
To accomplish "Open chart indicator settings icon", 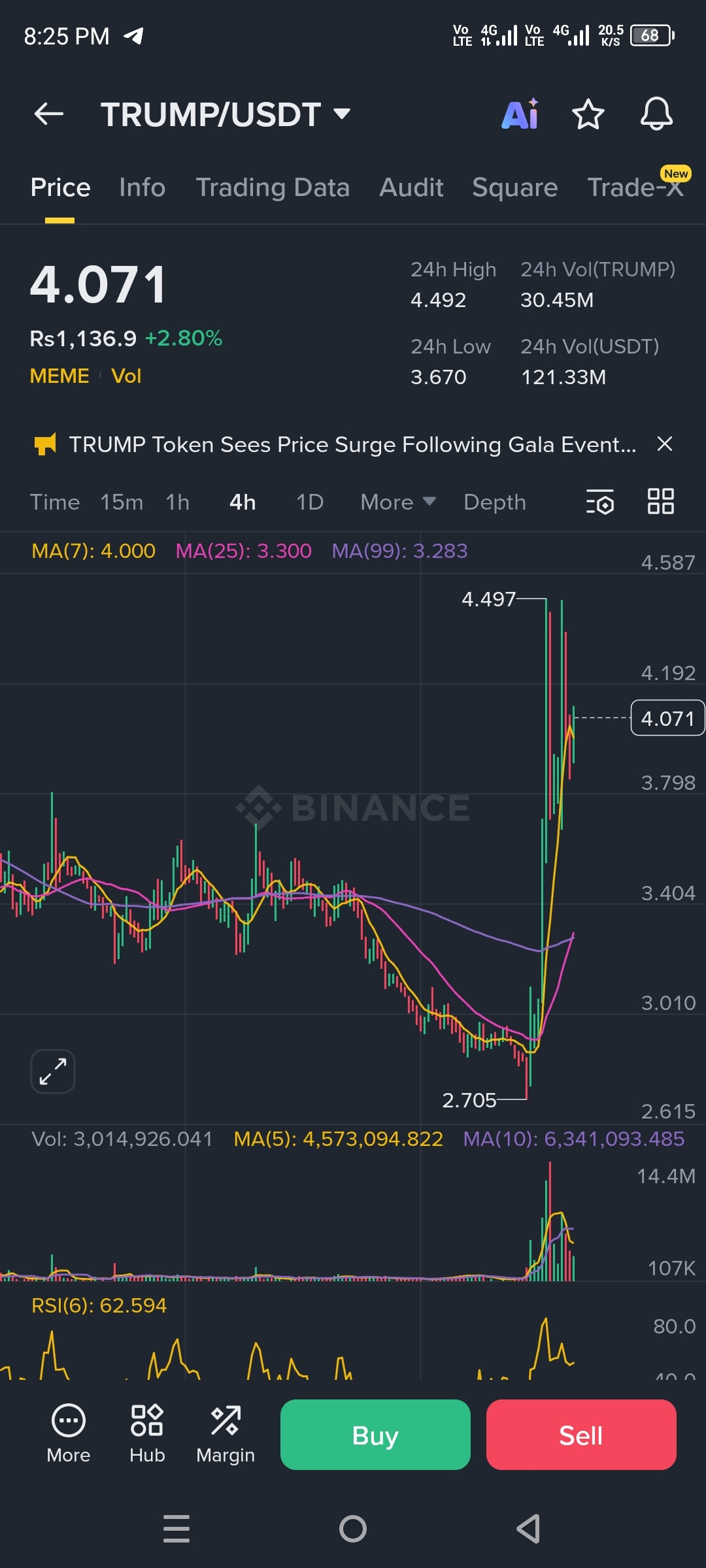I will [600, 502].
